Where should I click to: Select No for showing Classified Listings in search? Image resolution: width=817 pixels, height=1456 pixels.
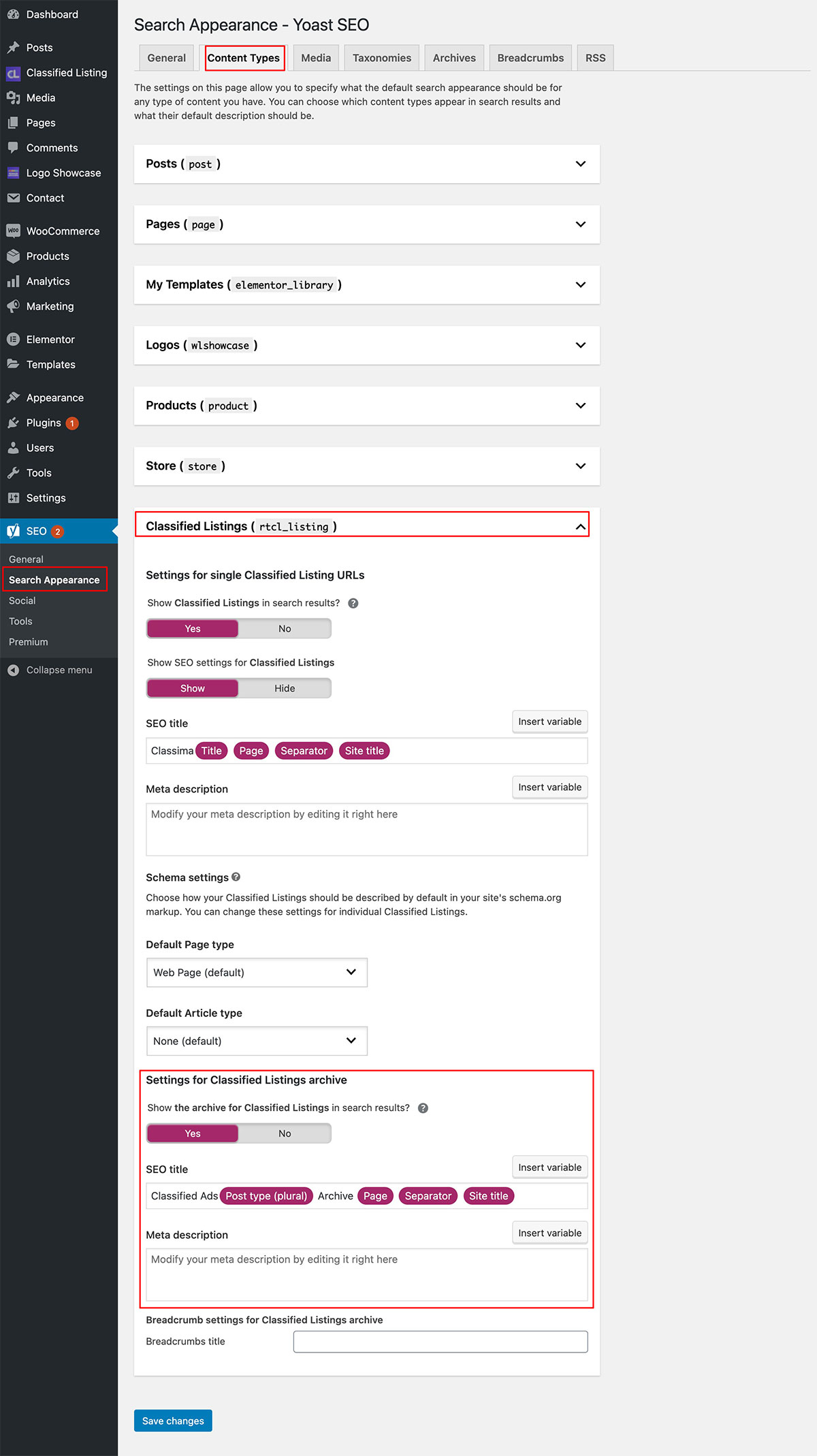[285, 629]
